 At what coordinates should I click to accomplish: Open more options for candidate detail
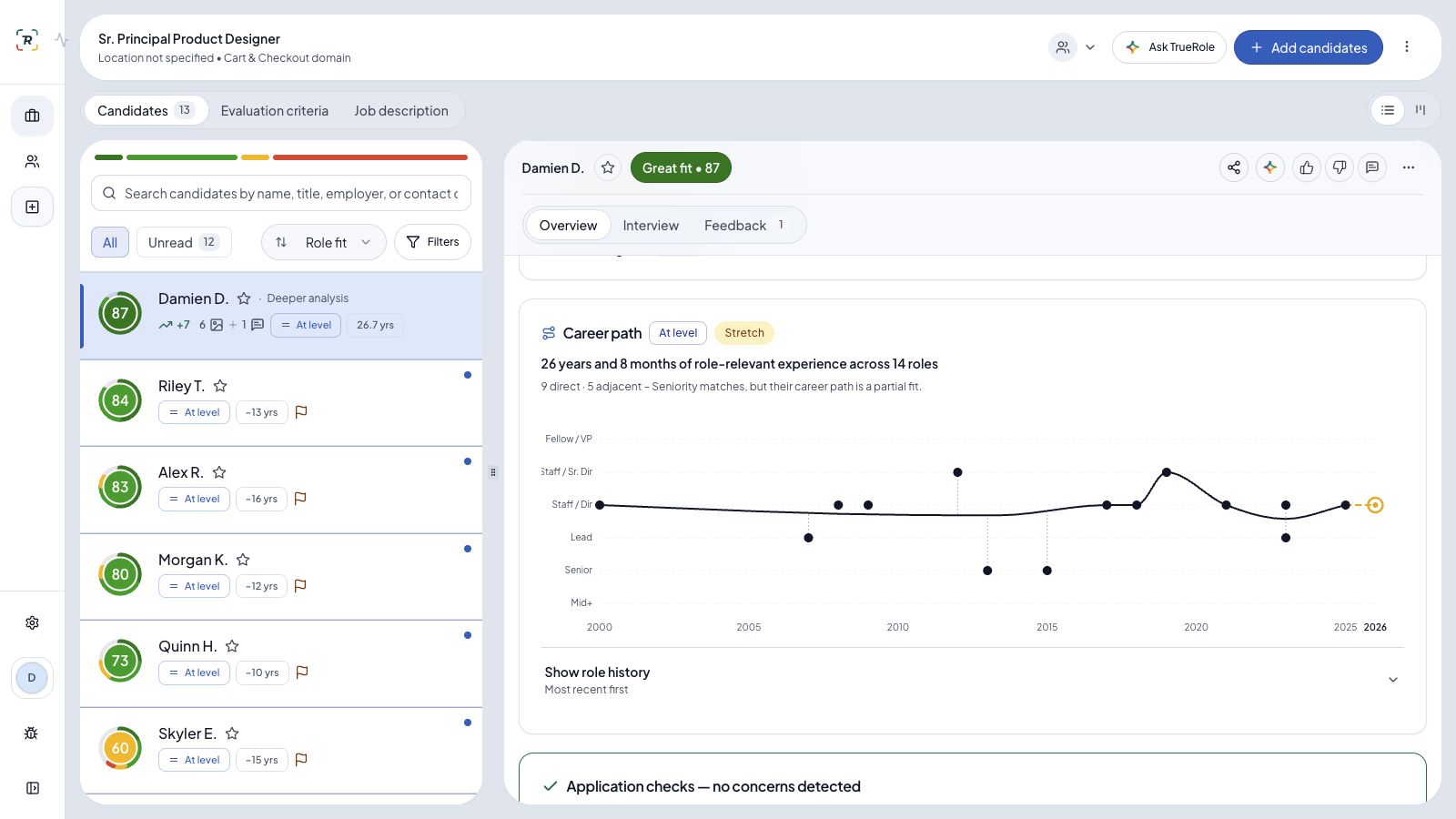(x=1409, y=167)
